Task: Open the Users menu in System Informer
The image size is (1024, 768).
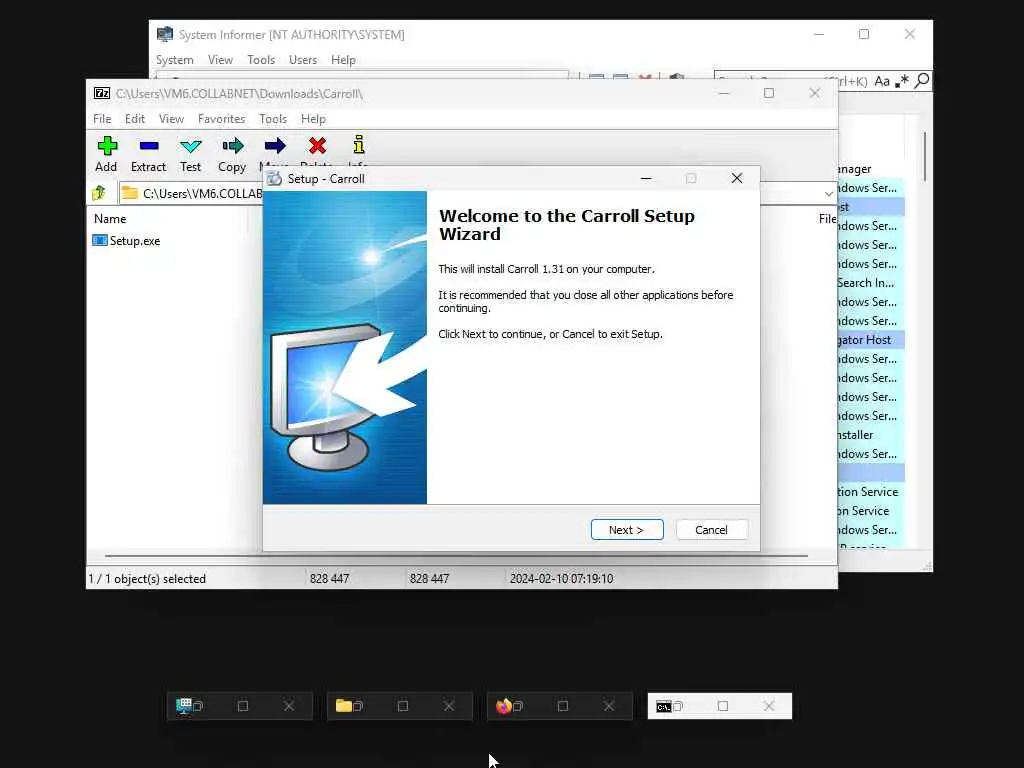Action: coord(303,60)
